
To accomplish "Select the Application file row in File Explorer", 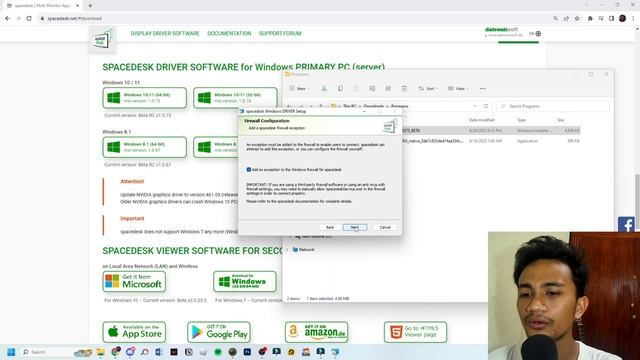I will point(490,141).
